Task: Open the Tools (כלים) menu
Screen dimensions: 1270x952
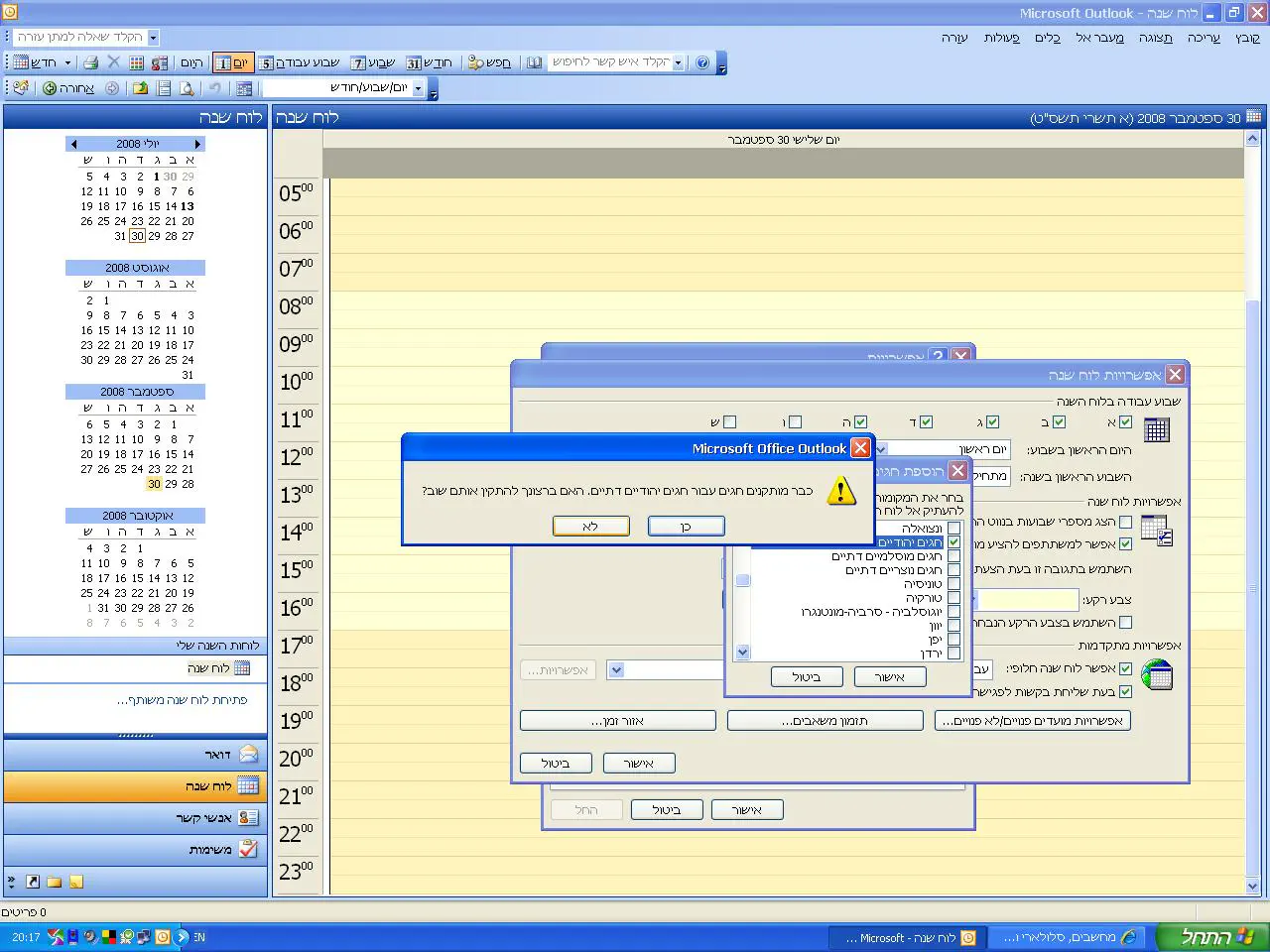Action: [x=1048, y=38]
